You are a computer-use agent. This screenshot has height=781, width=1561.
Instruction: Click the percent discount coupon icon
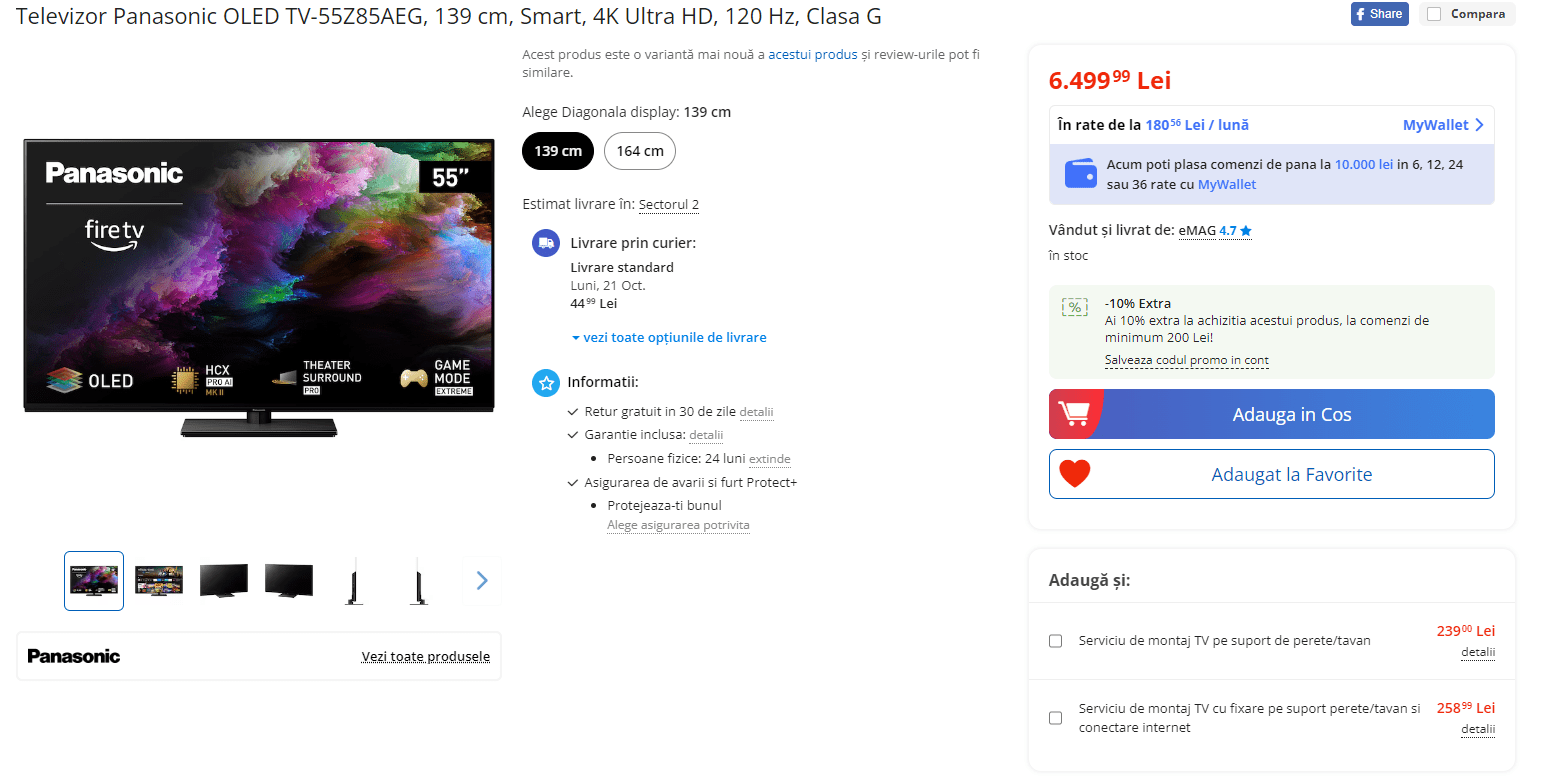tap(1075, 307)
